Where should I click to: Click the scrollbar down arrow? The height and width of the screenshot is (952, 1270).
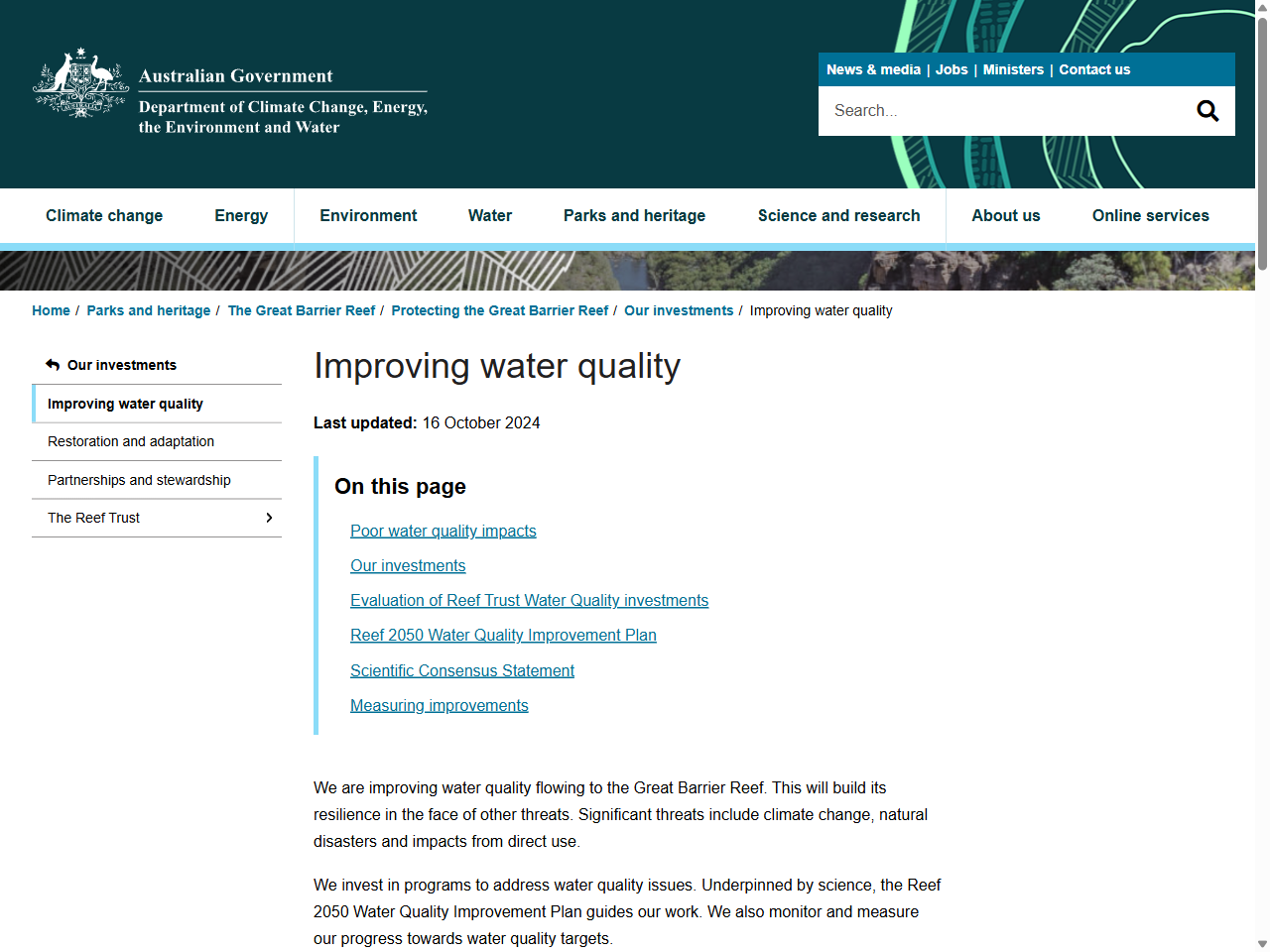pyautogui.click(x=1262, y=943)
